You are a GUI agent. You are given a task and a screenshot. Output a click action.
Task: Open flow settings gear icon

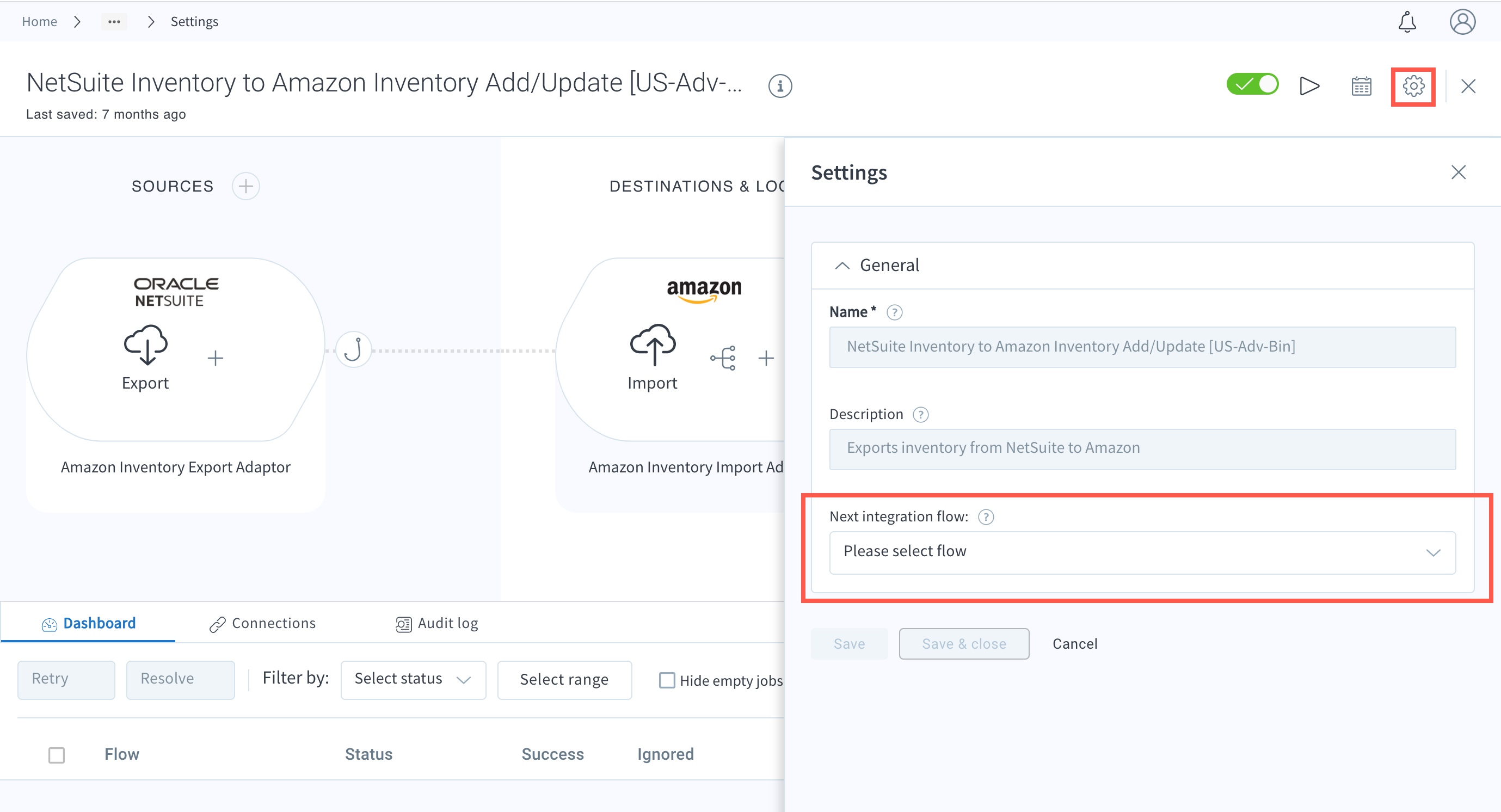point(1413,86)
